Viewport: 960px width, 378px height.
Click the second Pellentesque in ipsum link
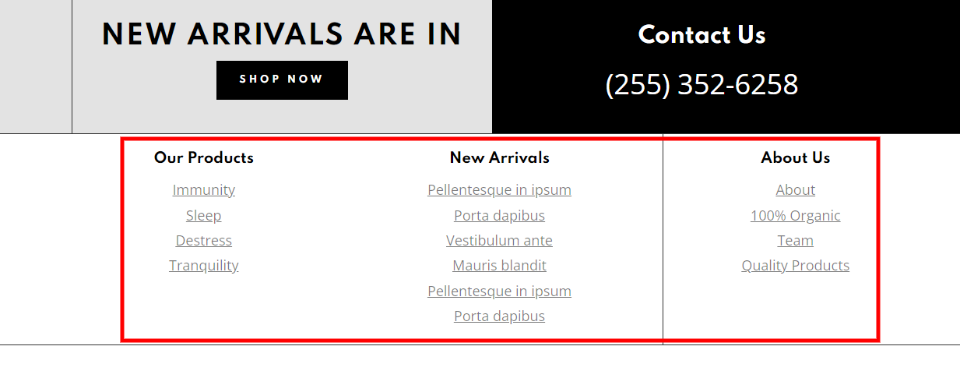(x=499, y=291)
